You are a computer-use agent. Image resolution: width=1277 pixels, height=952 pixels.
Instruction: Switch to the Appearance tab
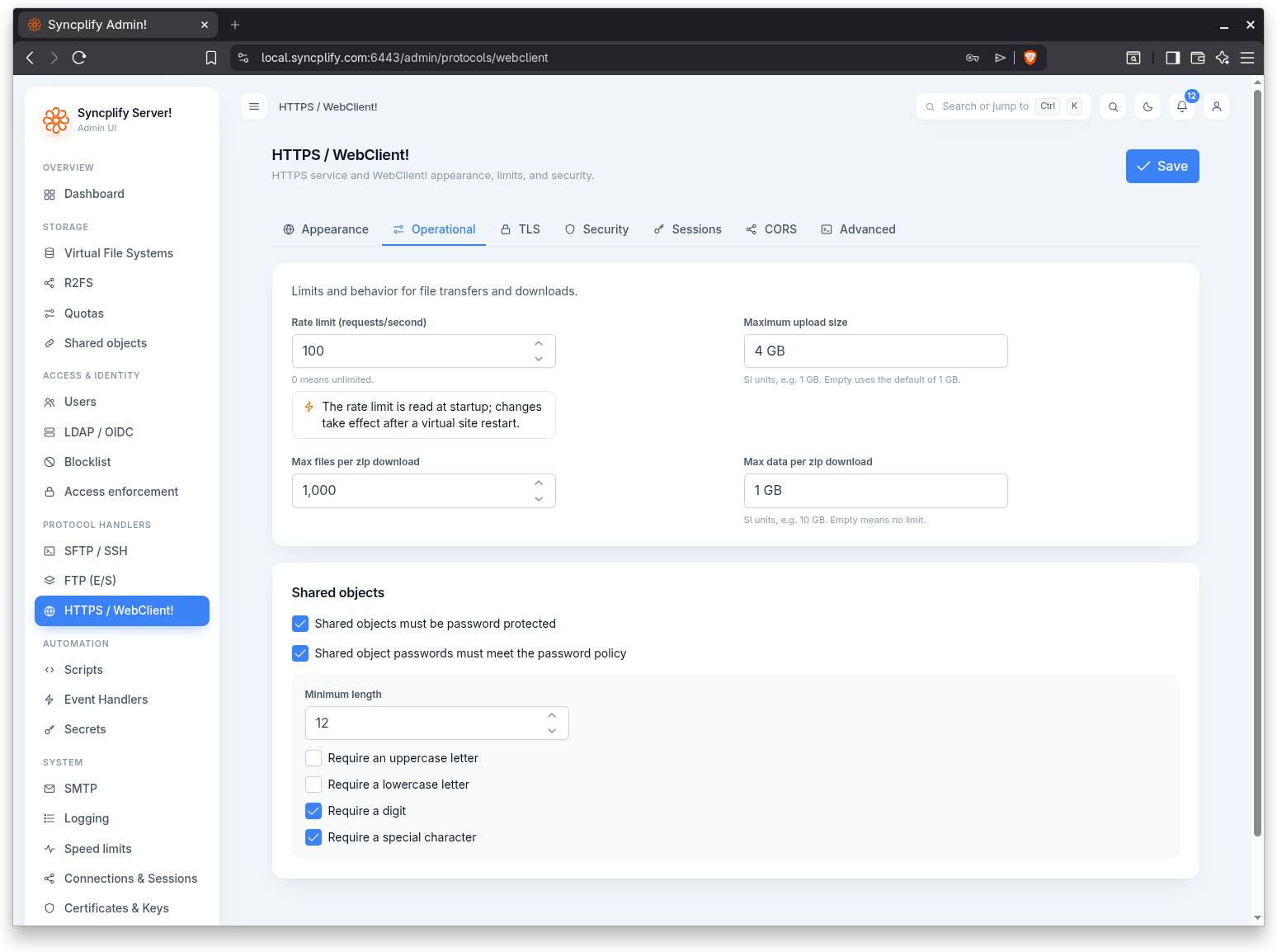tap(326, 229)
